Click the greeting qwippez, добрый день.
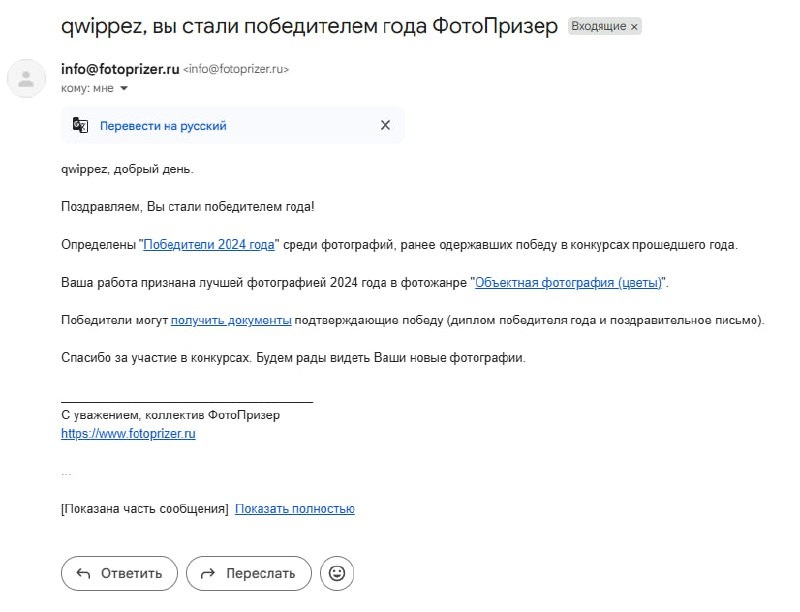This screenshot has width=800, height=612. coord(127,169)
